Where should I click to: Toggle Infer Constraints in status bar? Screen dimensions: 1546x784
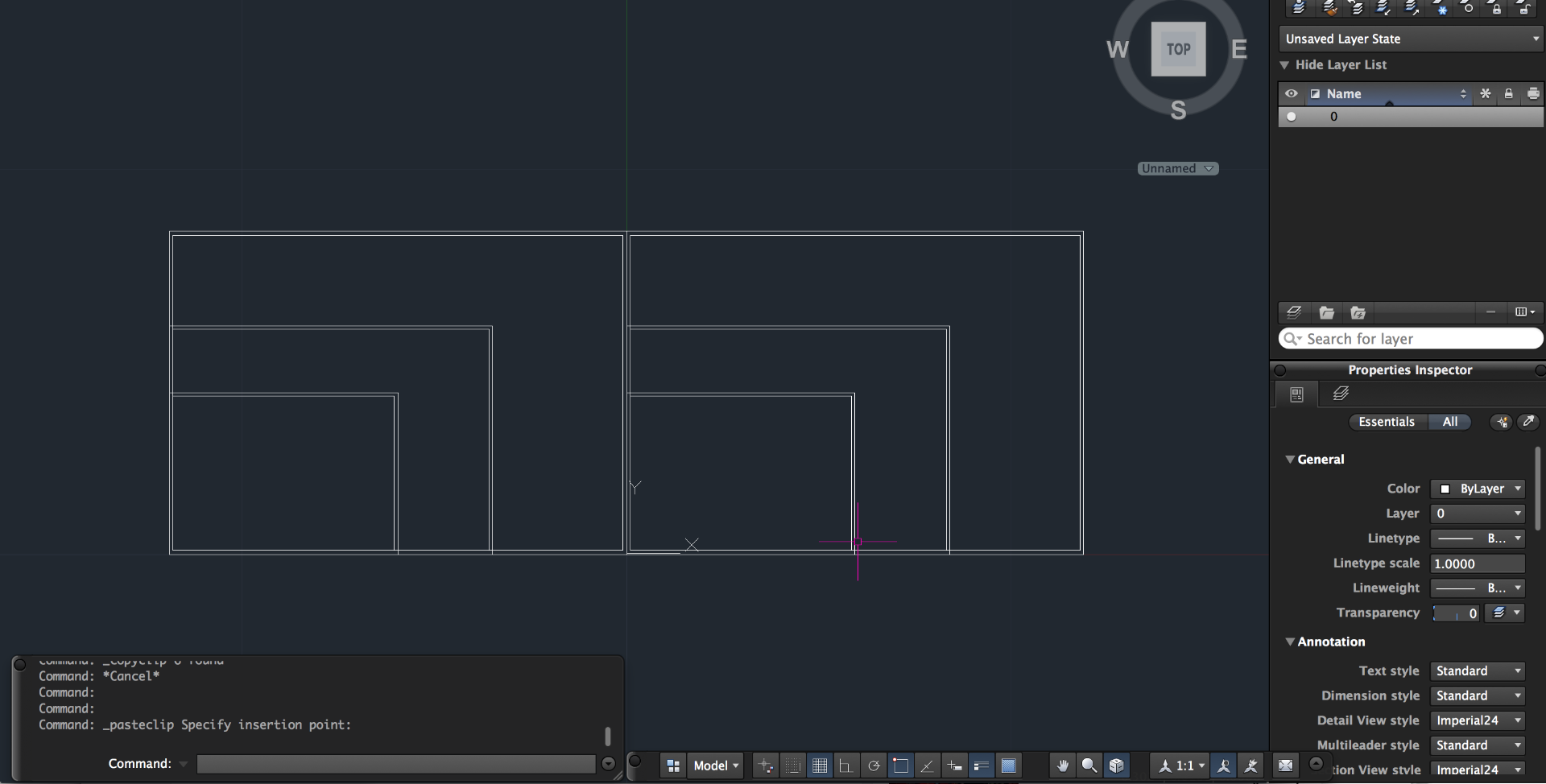(766, 766)
